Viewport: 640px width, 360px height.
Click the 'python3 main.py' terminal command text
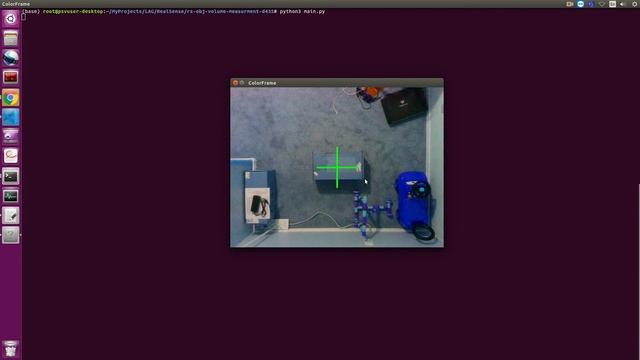[302, 11]
